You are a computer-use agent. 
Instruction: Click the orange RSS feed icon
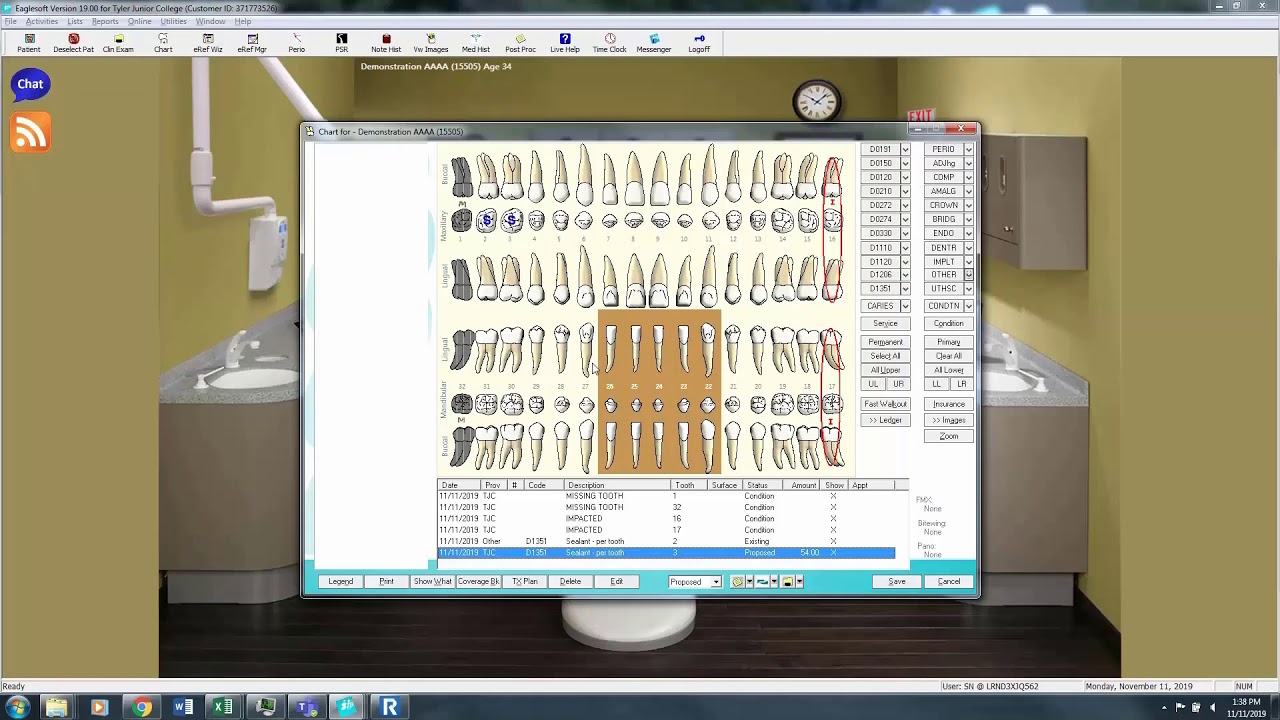pyautogui.click(x=30, y=133)
